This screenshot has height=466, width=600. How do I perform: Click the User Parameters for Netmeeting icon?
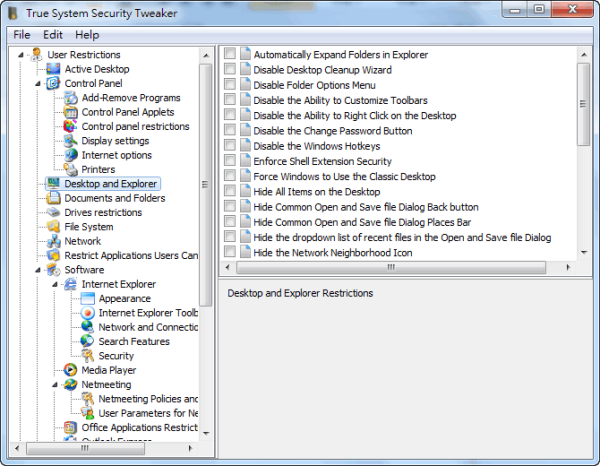point(88,413)
